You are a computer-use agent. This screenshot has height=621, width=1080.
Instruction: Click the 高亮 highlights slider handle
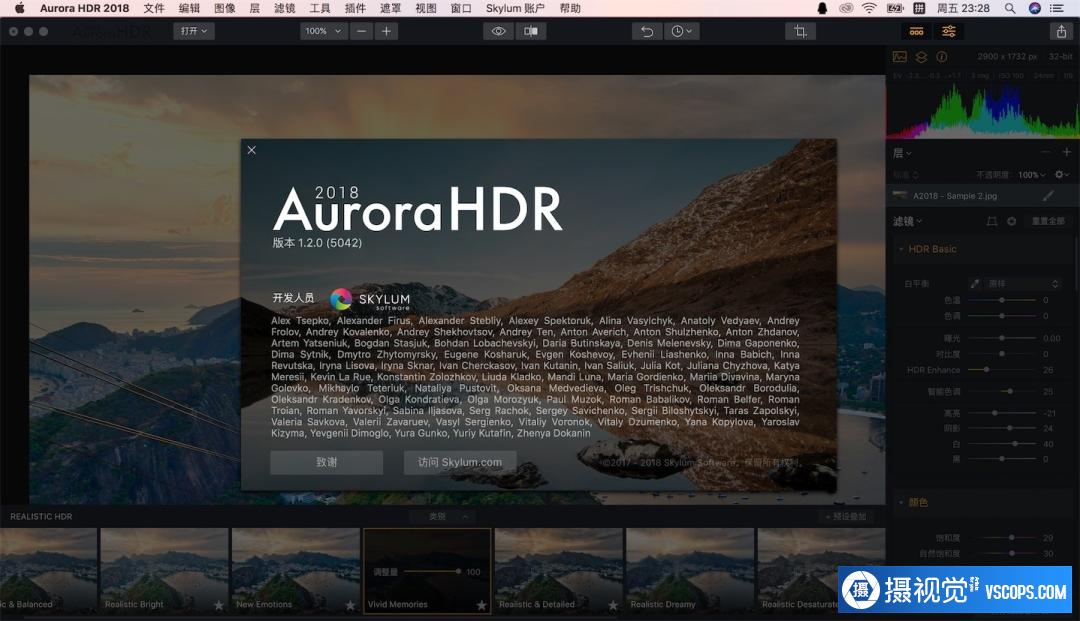[995, 413]
